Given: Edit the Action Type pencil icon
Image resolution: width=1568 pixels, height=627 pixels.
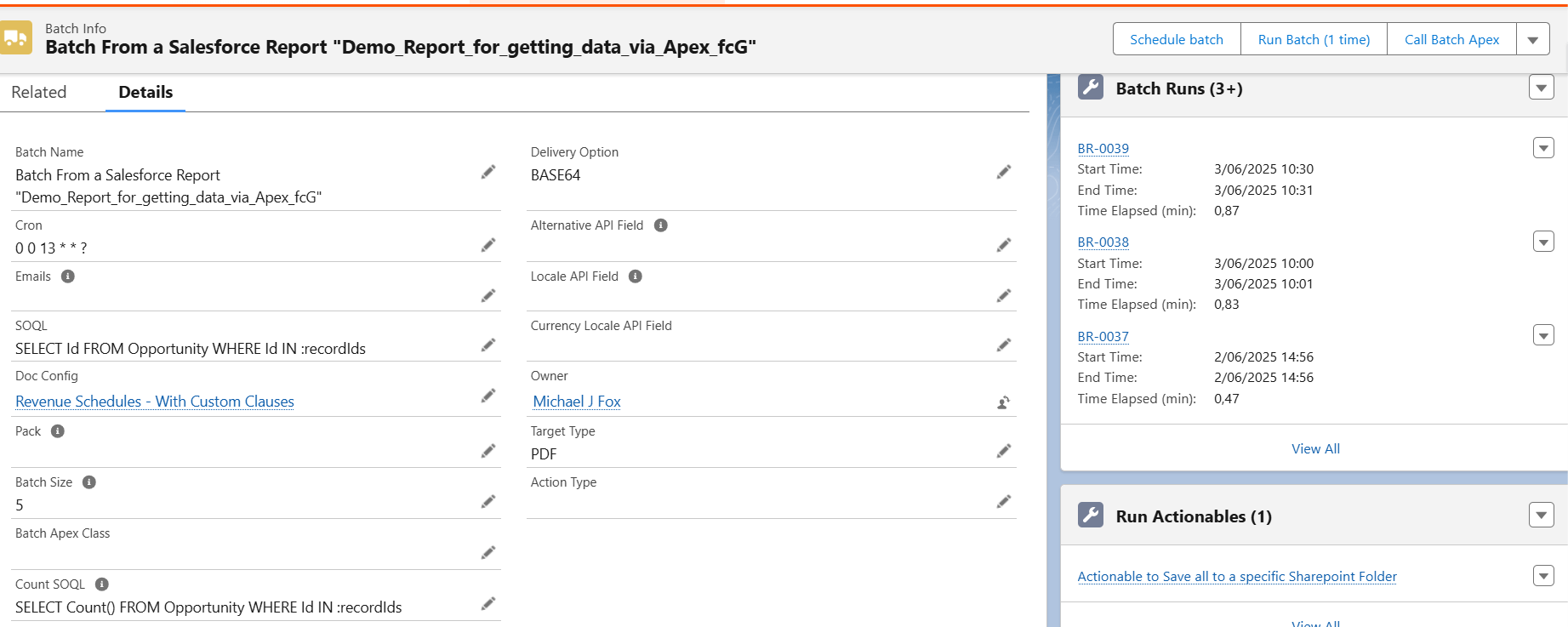Looking at the screenshot, I should tap(1004, 501).
